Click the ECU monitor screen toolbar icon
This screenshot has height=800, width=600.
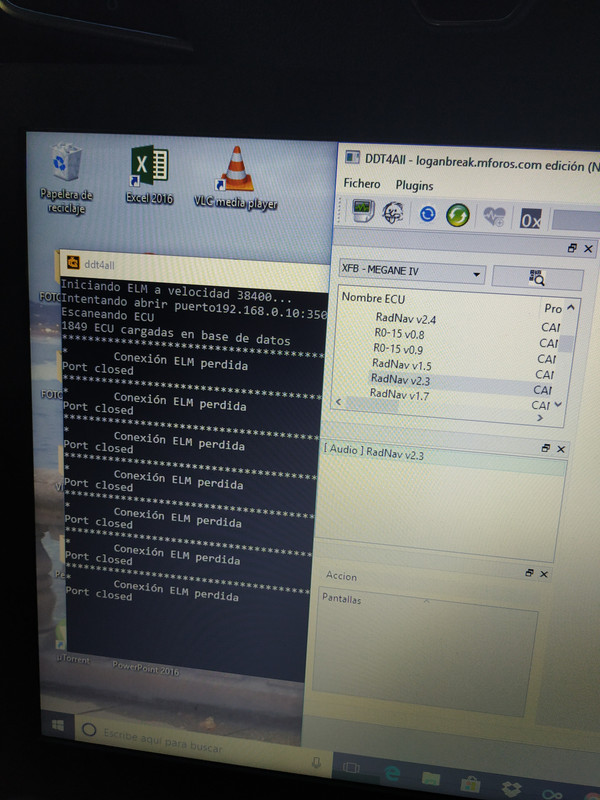[x=363, y=211]
